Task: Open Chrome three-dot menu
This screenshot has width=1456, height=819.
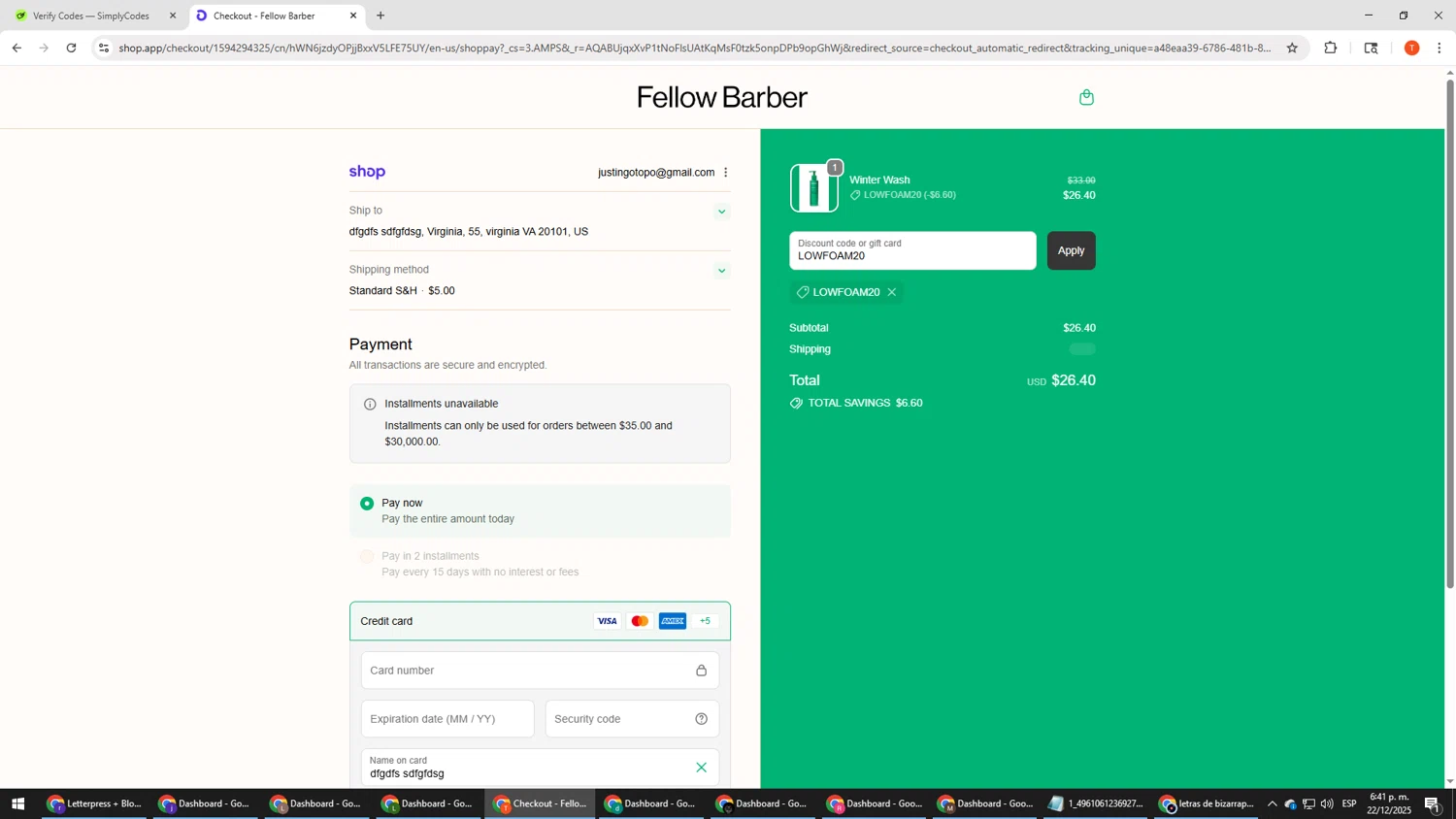Action: click(1439, 48)
